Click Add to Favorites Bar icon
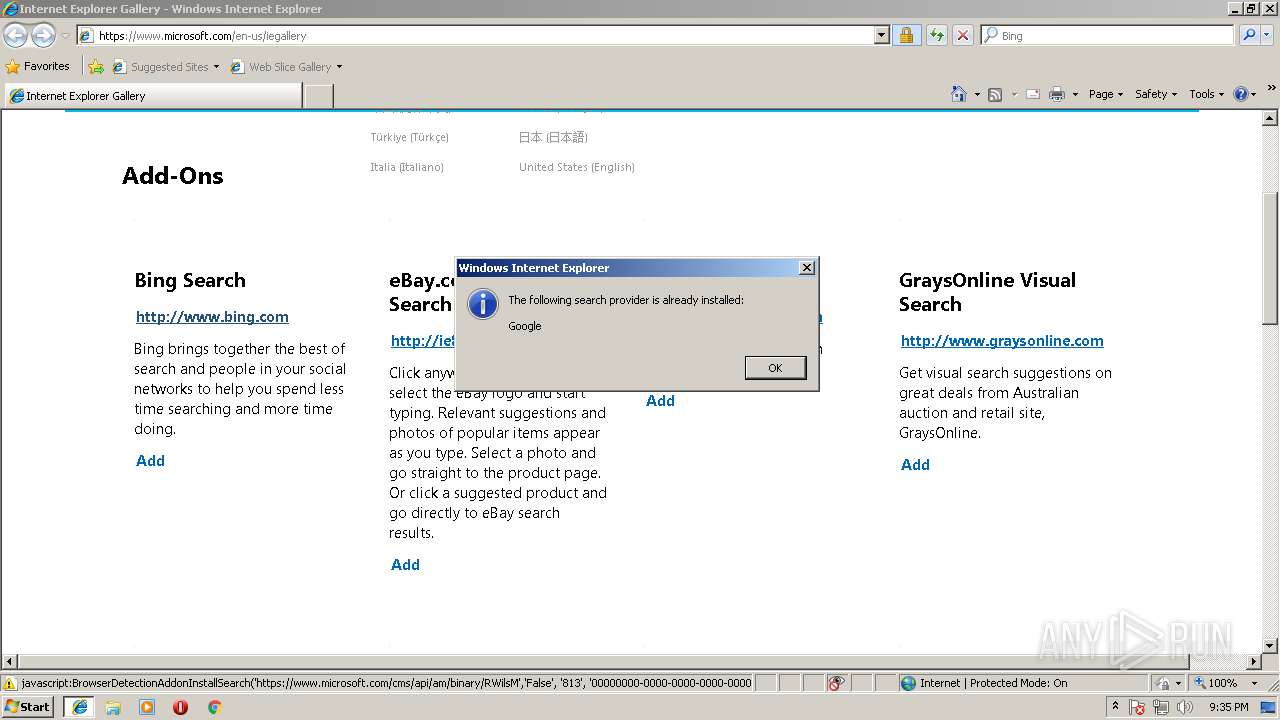1280x720 pixels. click(96, 66)
